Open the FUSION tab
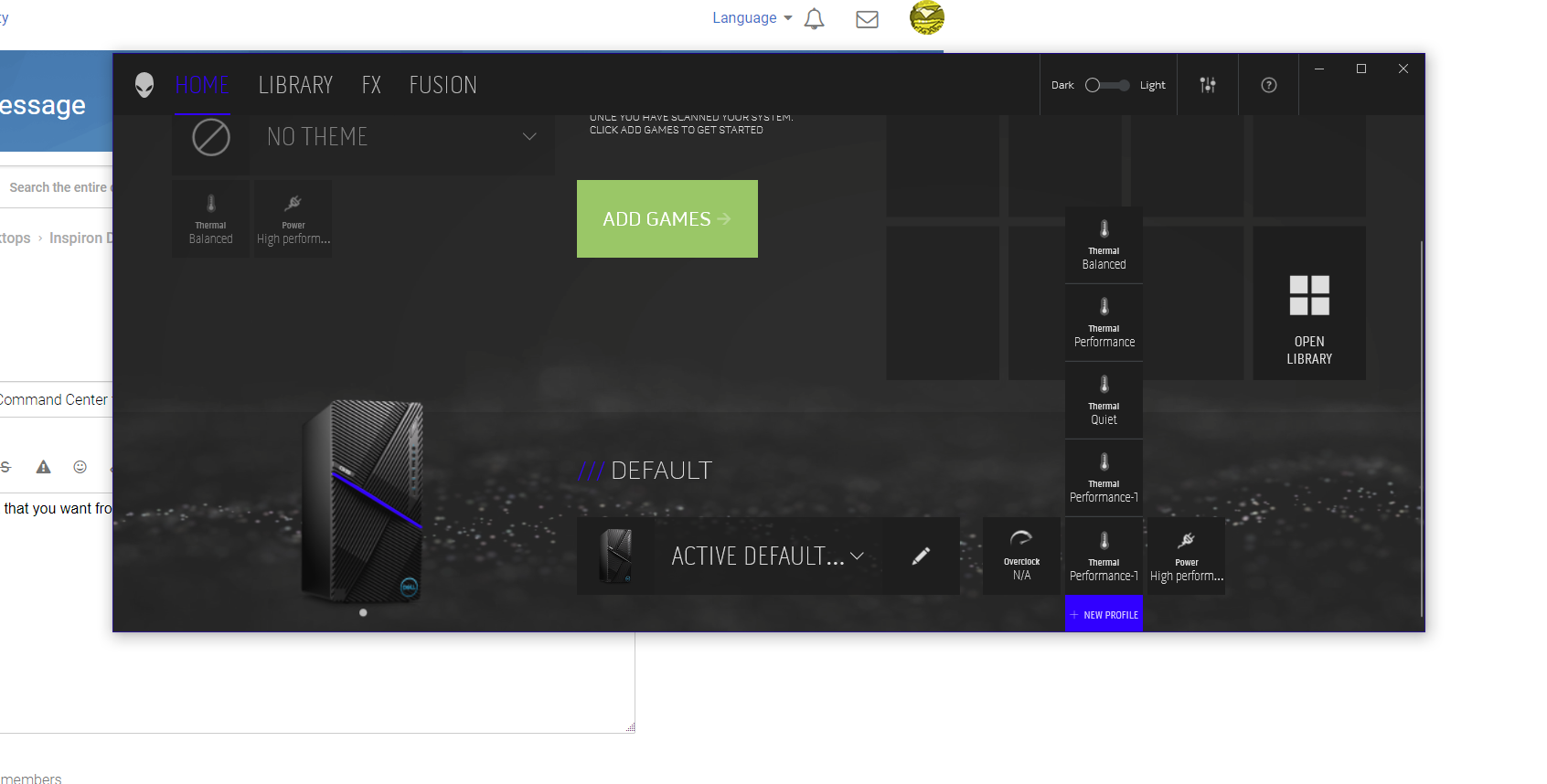Screen dimensions: 1547x784 (x=443, y=85)
